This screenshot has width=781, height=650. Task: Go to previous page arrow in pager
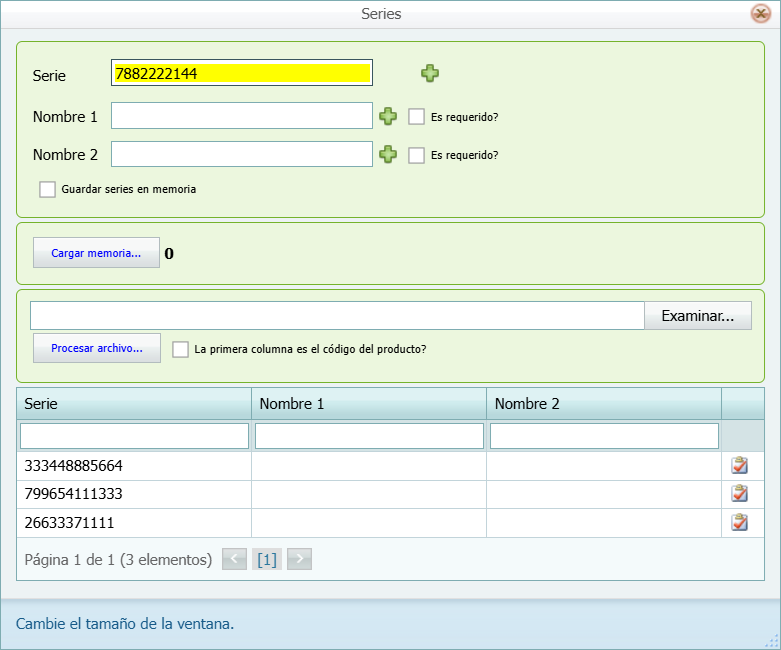(234, 559)
